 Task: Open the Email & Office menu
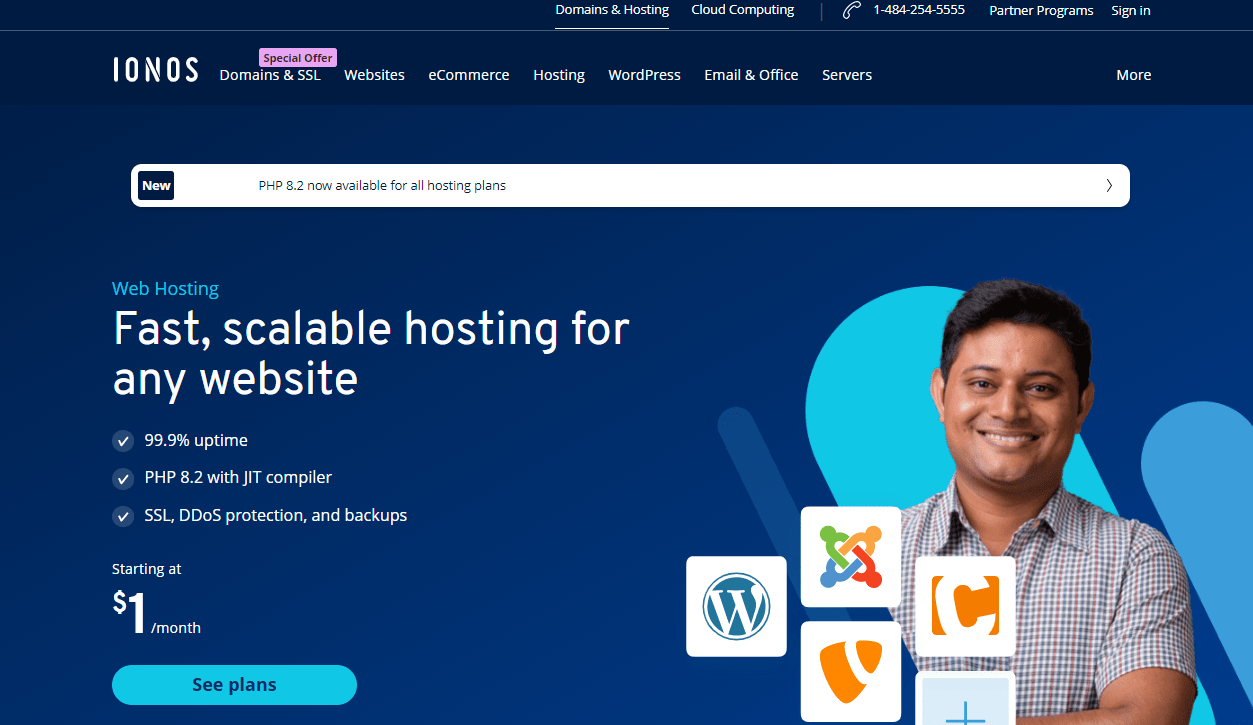pos(751,75)
